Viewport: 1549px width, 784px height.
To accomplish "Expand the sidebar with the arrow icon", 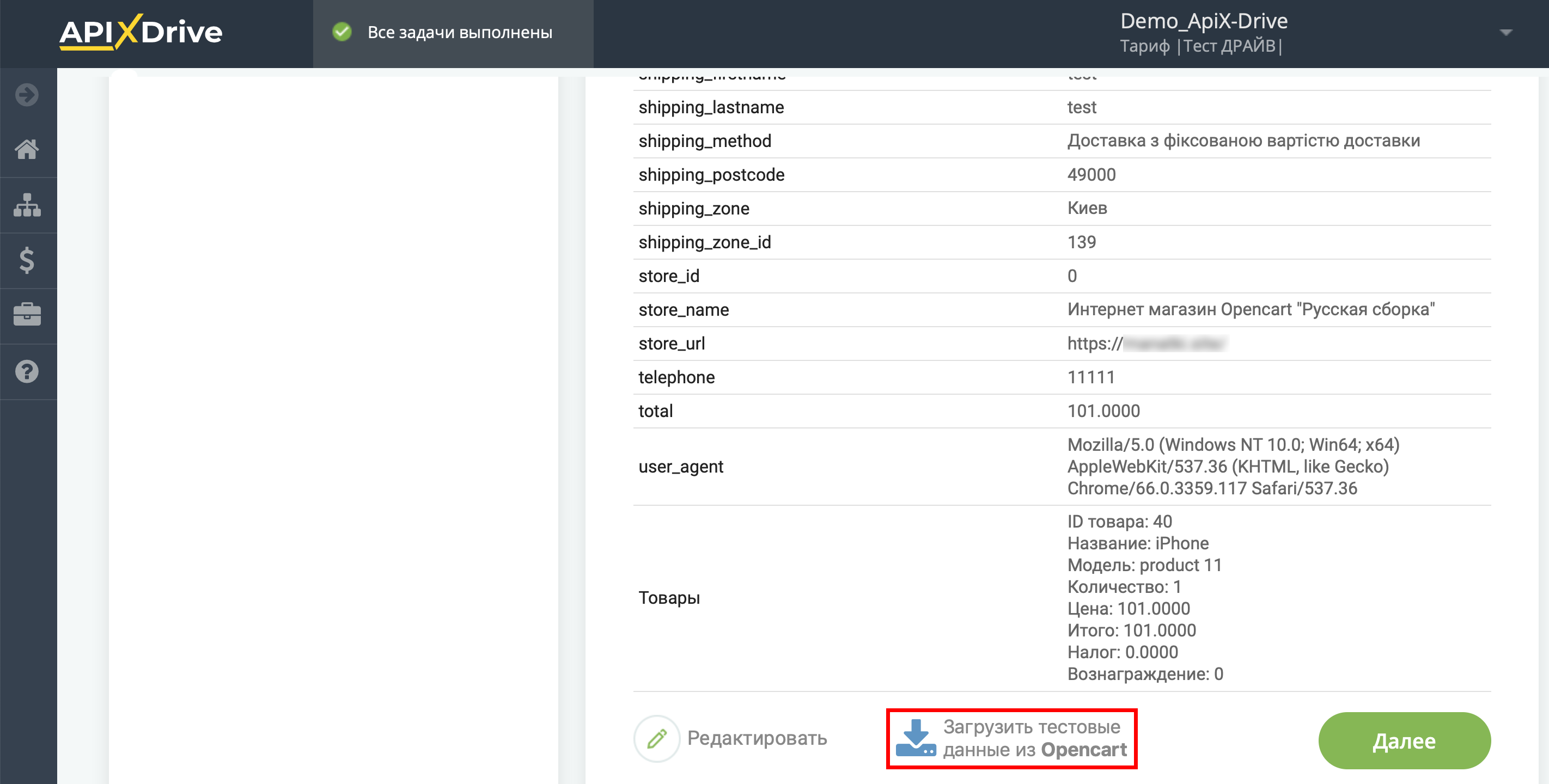I will [x=27, y=95].
